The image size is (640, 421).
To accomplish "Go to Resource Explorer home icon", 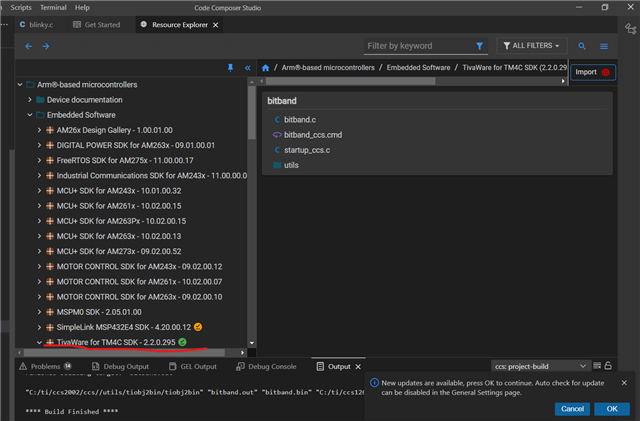I will tap(265, 68).
